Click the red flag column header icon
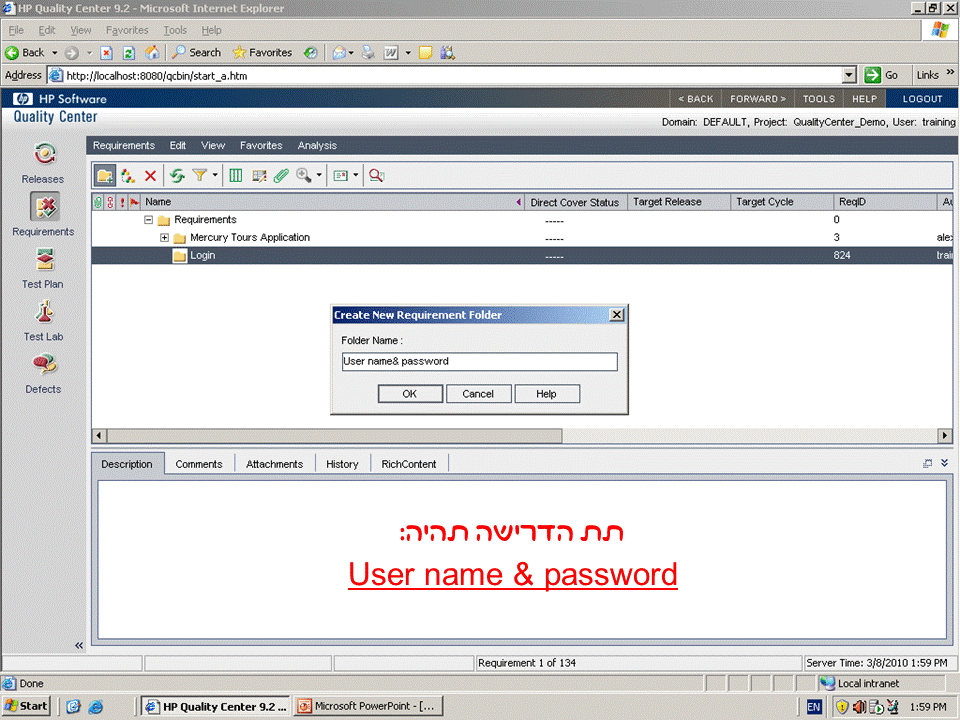Screen dimensions: 960x720 tap(135, 202)
